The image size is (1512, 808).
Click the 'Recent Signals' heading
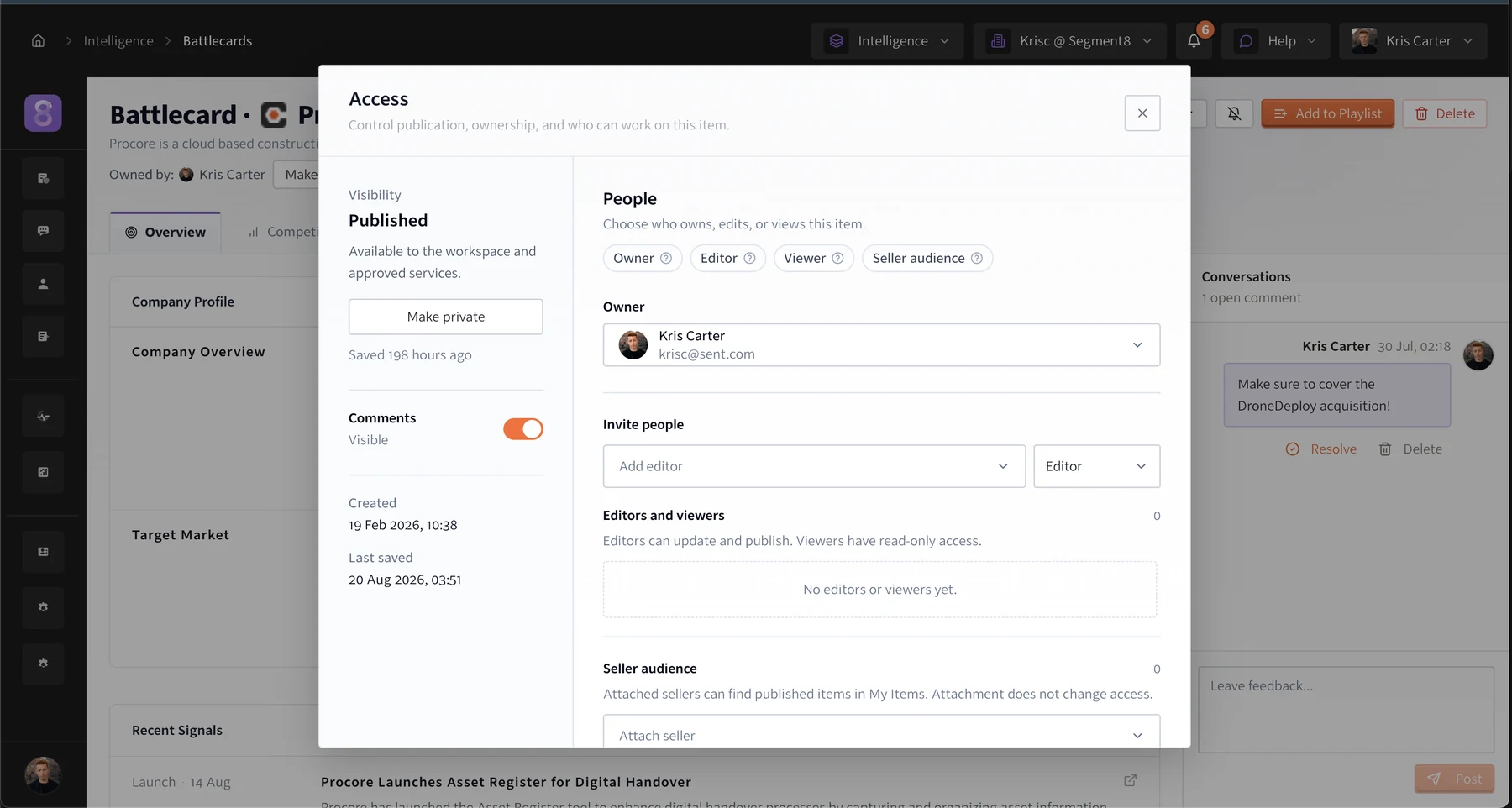pyautogui.click(x=177, y=730)
